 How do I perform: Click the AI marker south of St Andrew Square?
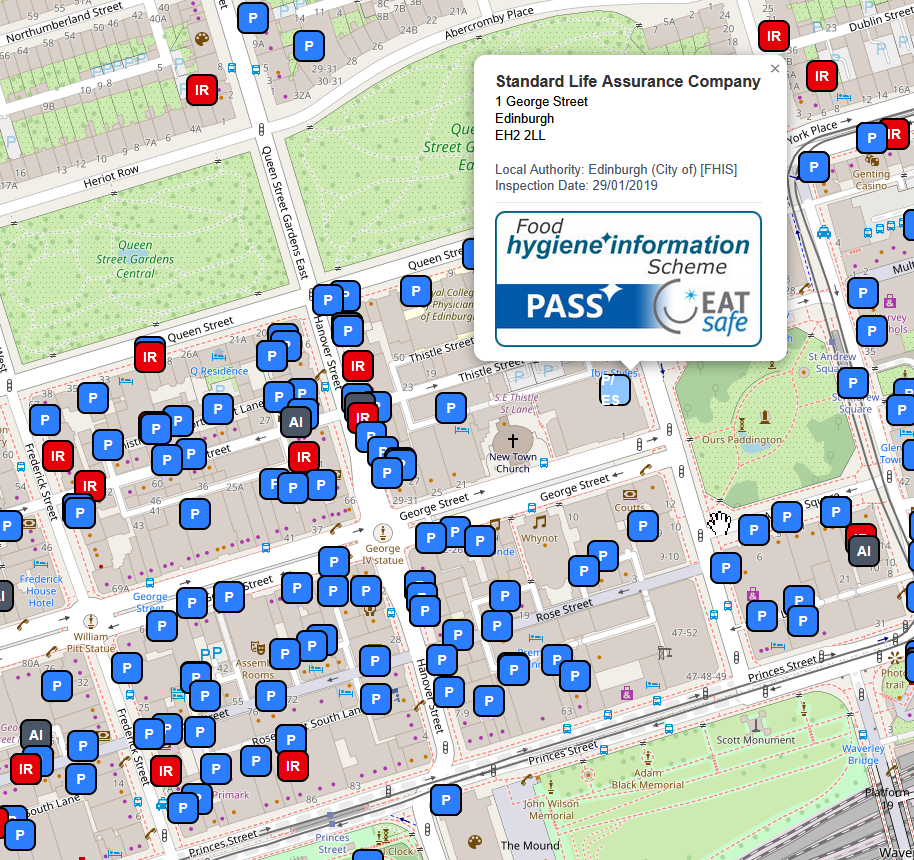(x=863, y=549)
